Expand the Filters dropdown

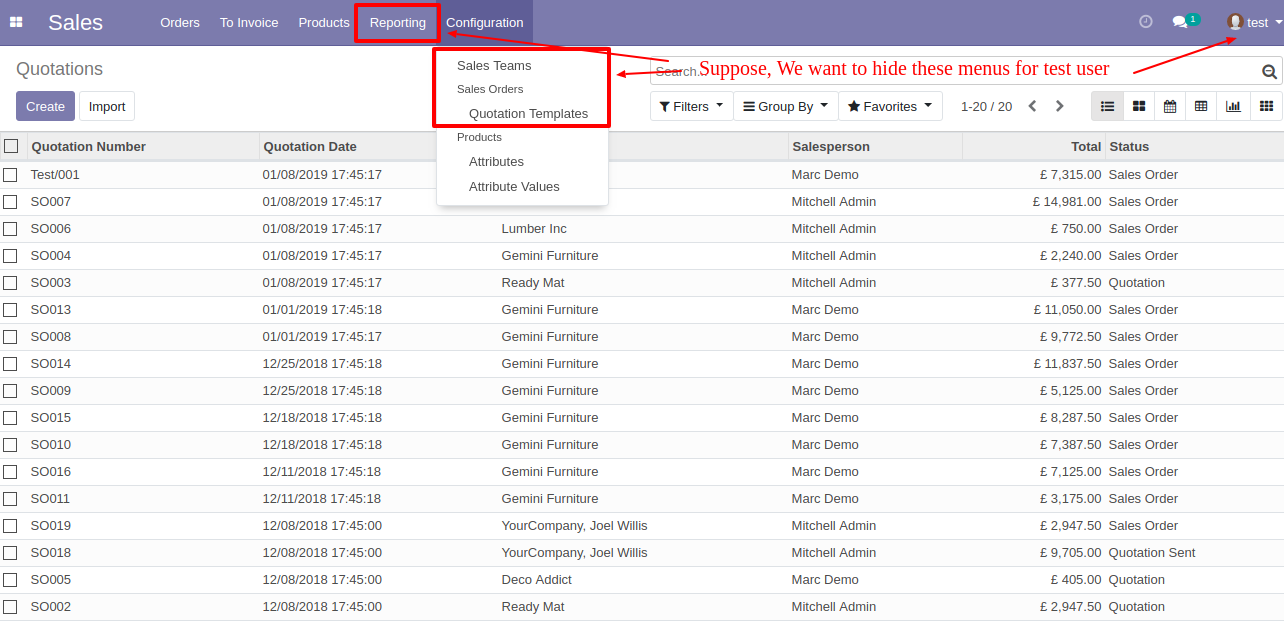tap(691, 106)
